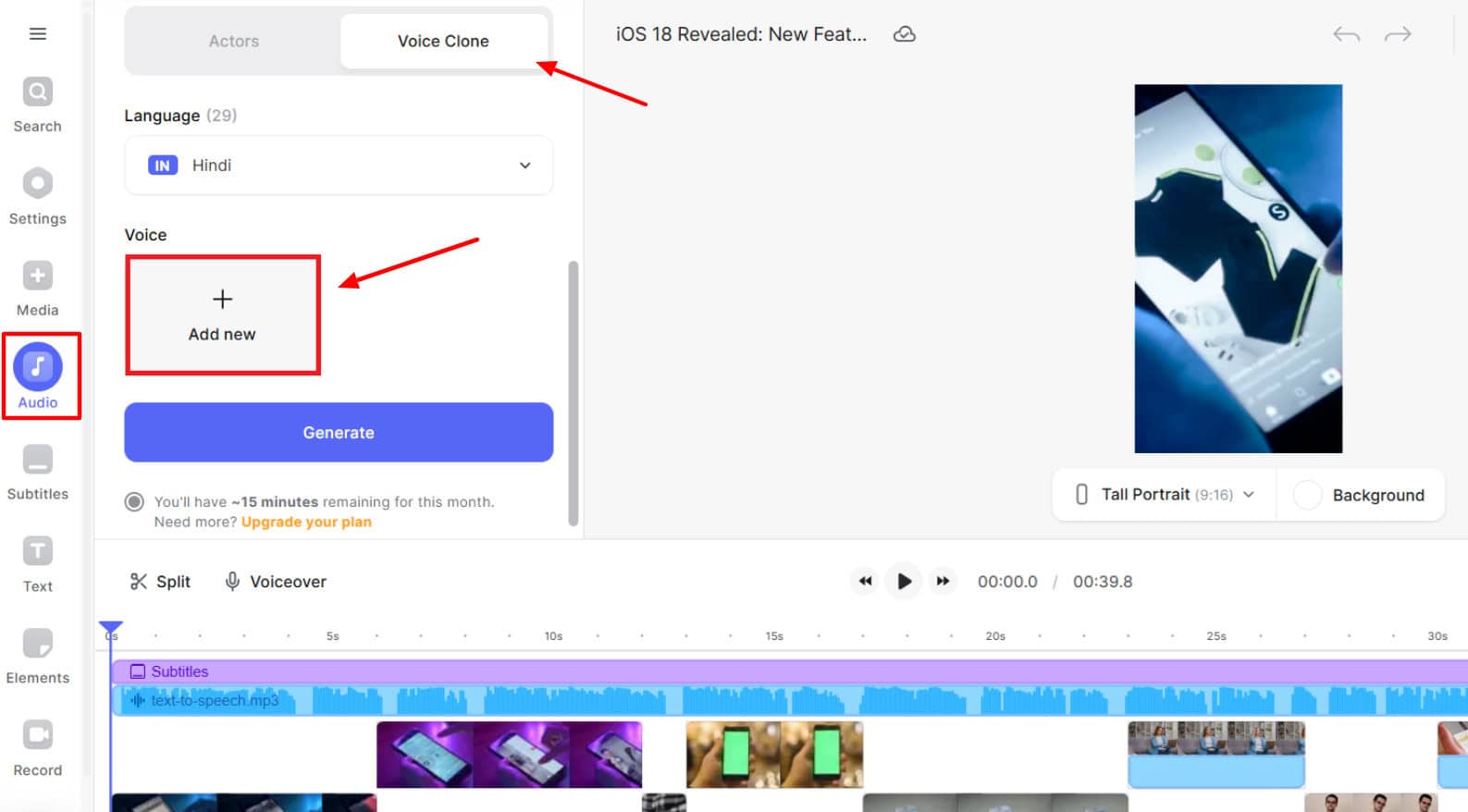Click the 10s mark on timeline ruler
This screenshot has width=1468, height=812.
553,636
